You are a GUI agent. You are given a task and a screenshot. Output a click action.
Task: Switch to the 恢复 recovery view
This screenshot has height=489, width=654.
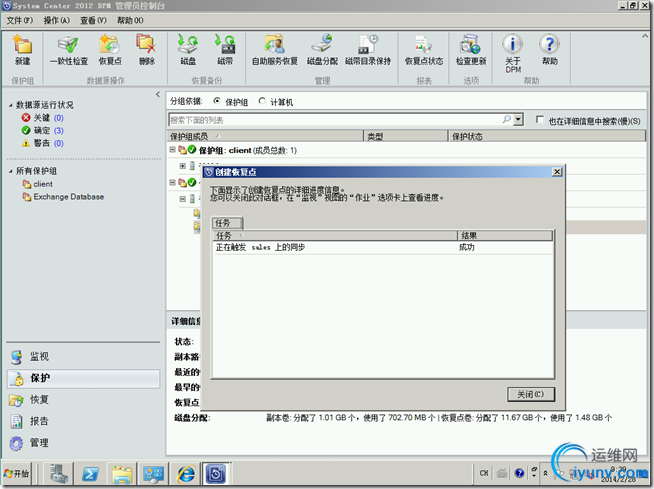(x=83, y=400)
